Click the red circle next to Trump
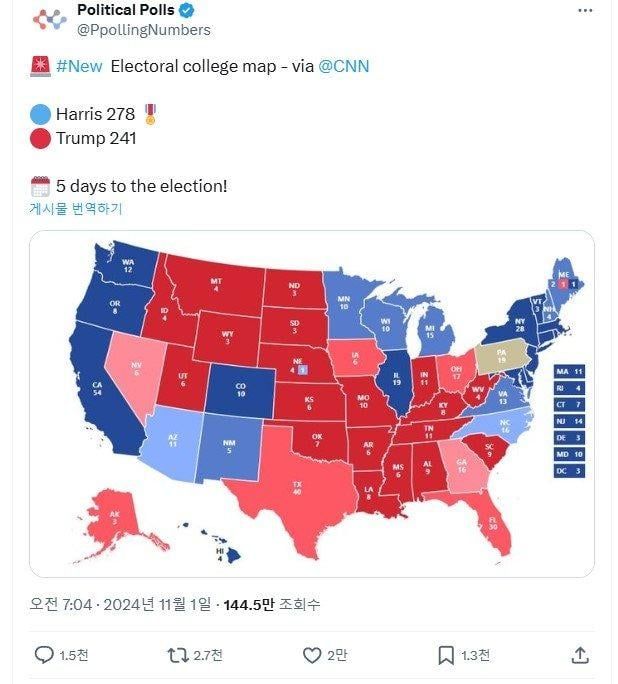618x684 pixels. tap(40, 138)
